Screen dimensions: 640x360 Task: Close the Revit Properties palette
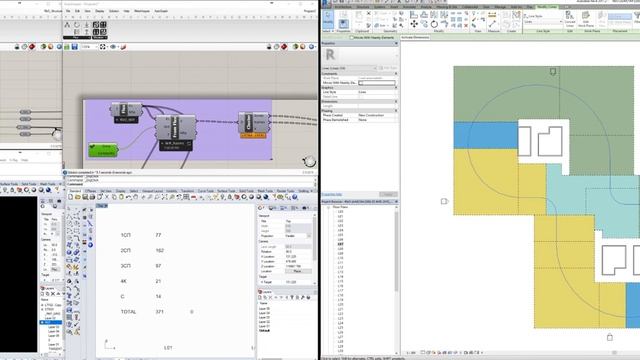(x=396, y=43)
